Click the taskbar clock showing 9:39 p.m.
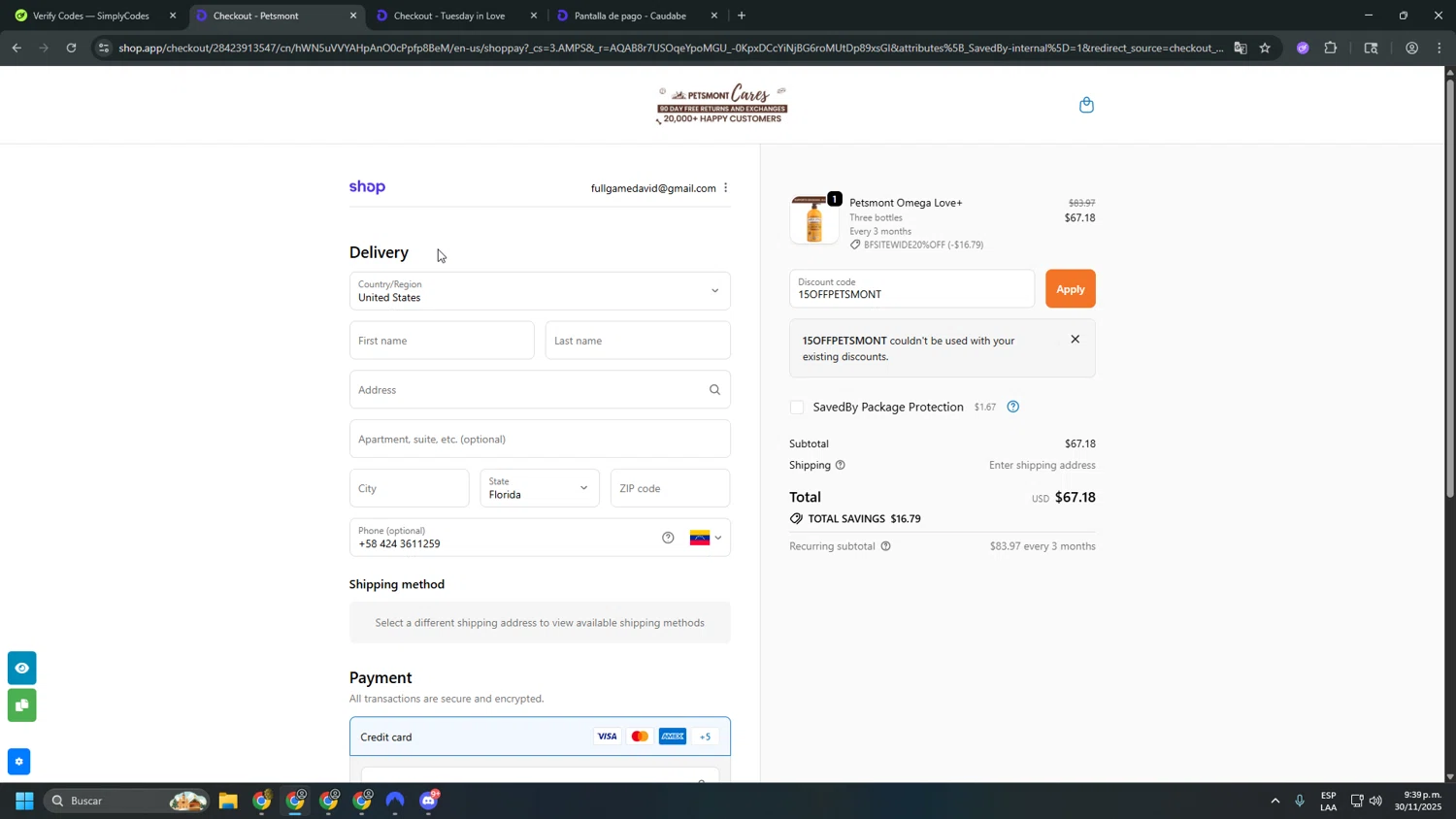Screen dimensions: 1456x819 point(1418,802)
